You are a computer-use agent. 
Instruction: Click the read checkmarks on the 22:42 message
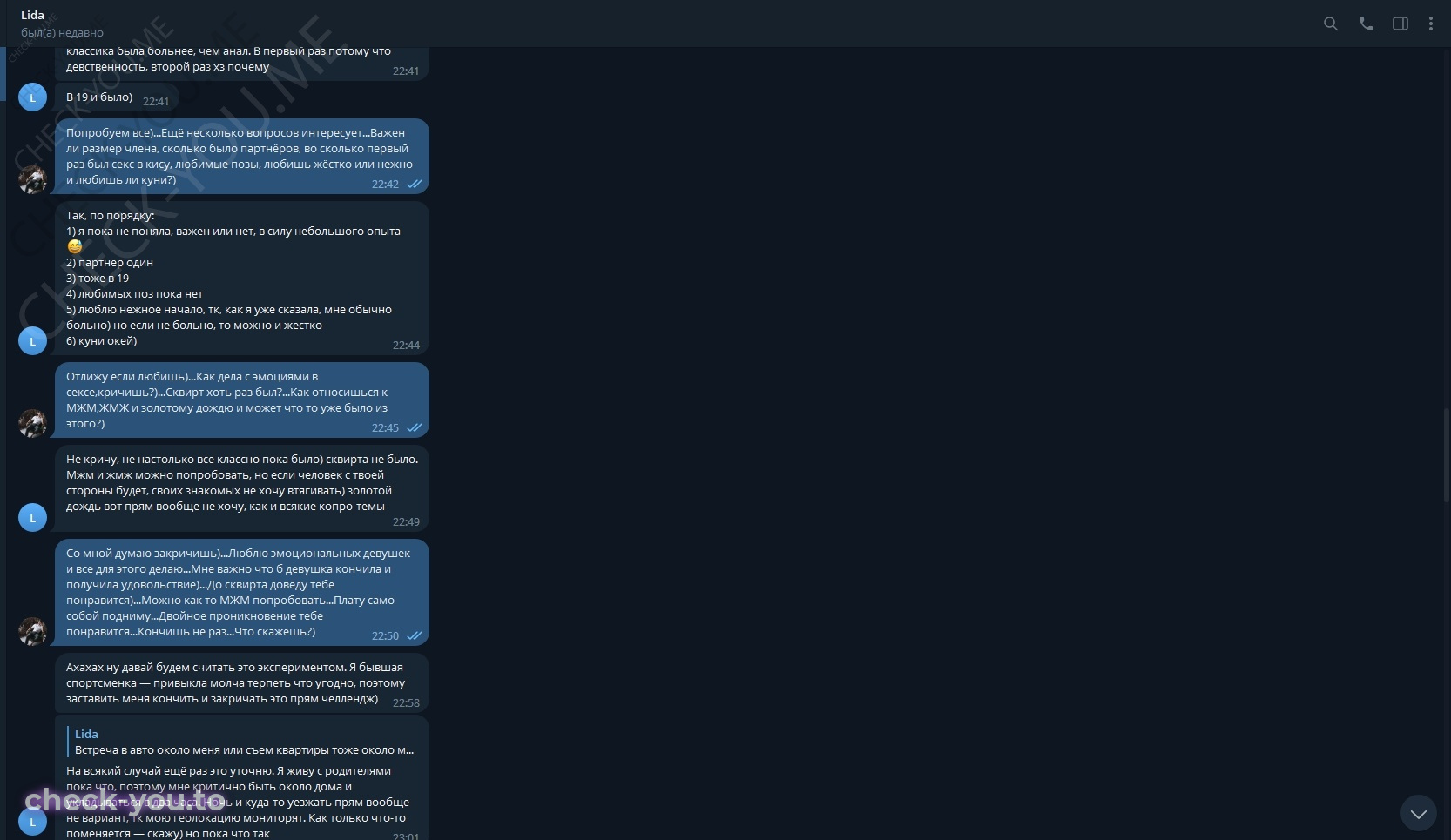415,185
